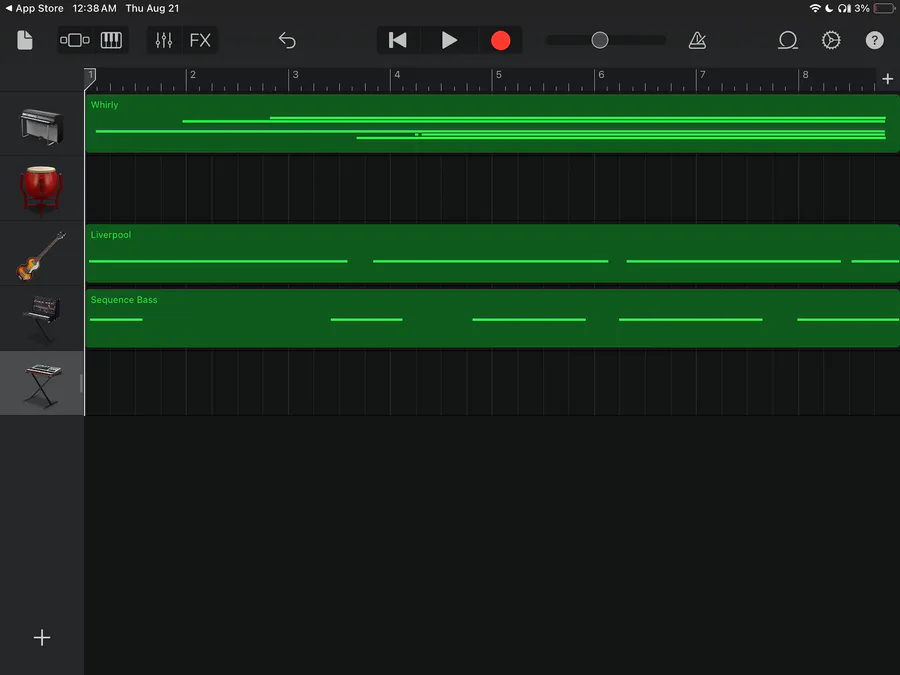Screen dimensions: 900x675
Task: Tap bar 4 on the ruler
Action: (x=397, y=75)
